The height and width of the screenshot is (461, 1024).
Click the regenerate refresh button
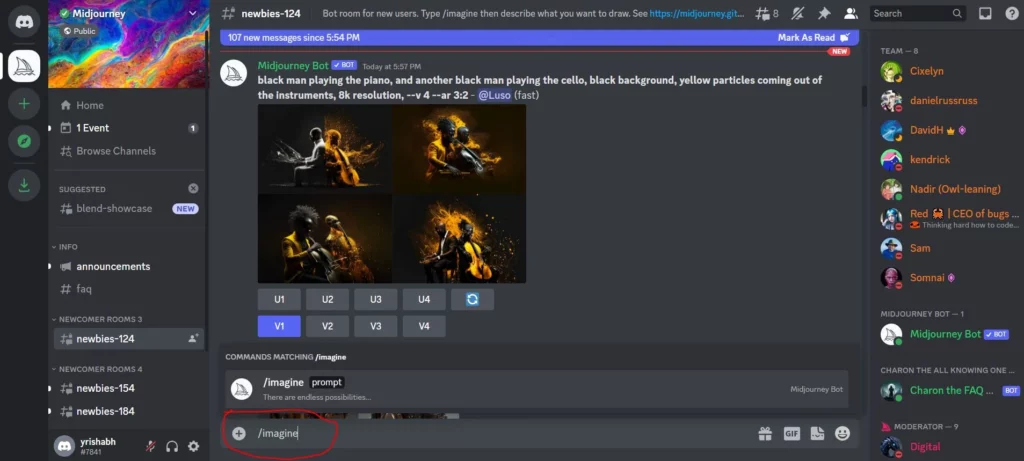[472, 299]
